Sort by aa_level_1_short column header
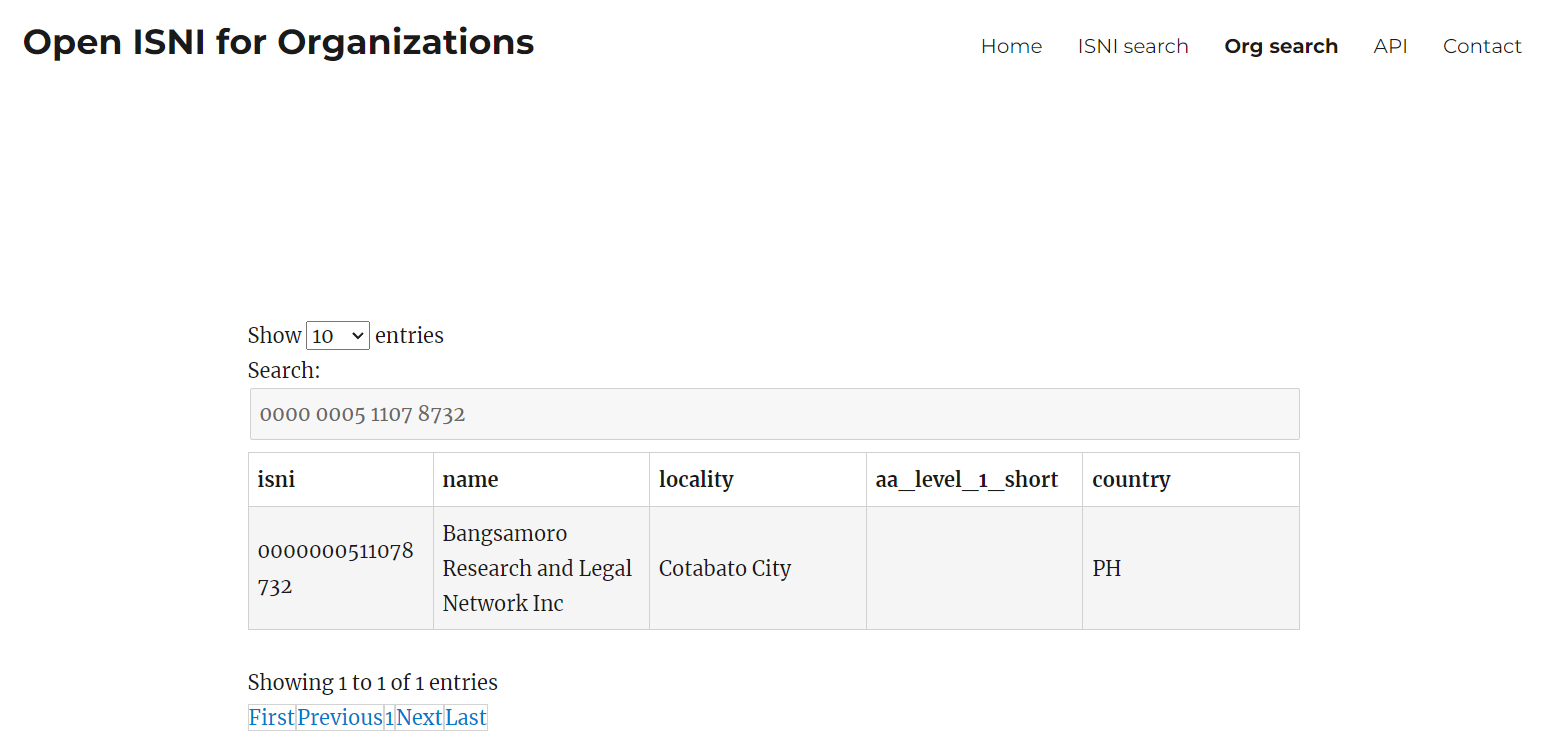 point(973,480)
